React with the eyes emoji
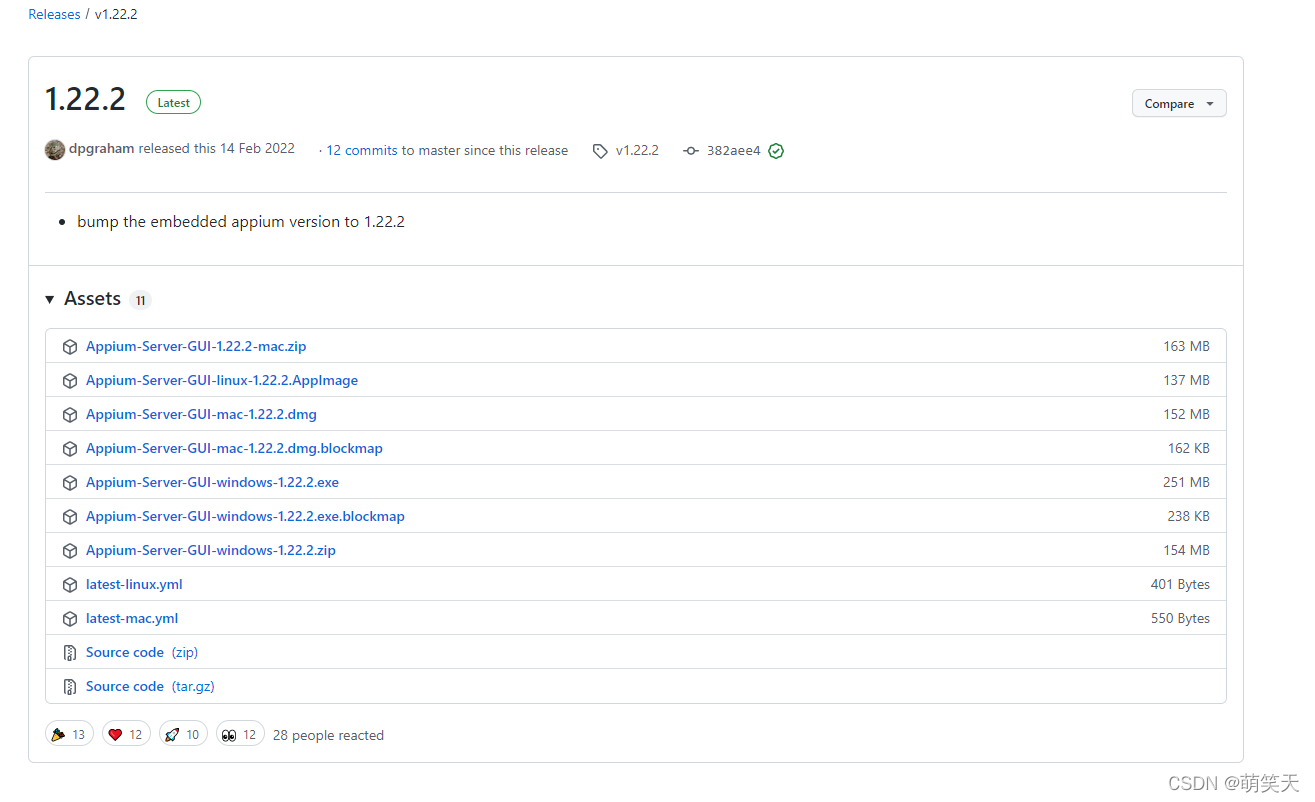1315x802 pixels. point(240,734)
